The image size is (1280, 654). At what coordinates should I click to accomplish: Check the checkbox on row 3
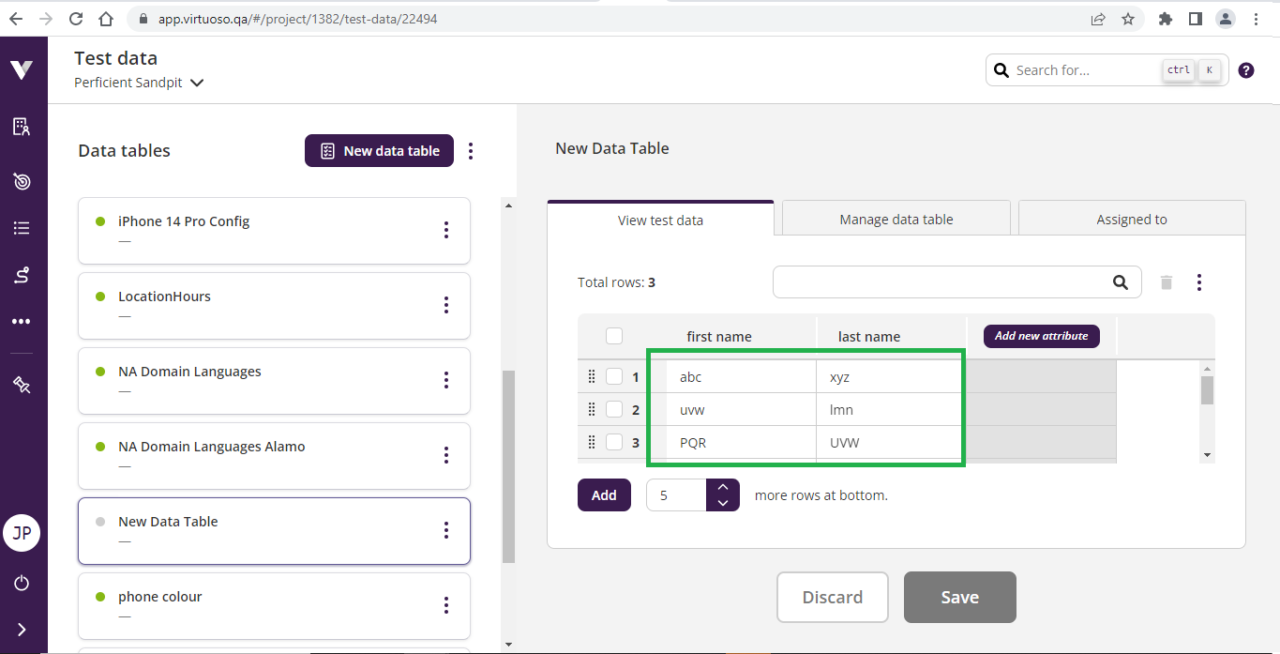pyautogui.click(x=613, y=442)
